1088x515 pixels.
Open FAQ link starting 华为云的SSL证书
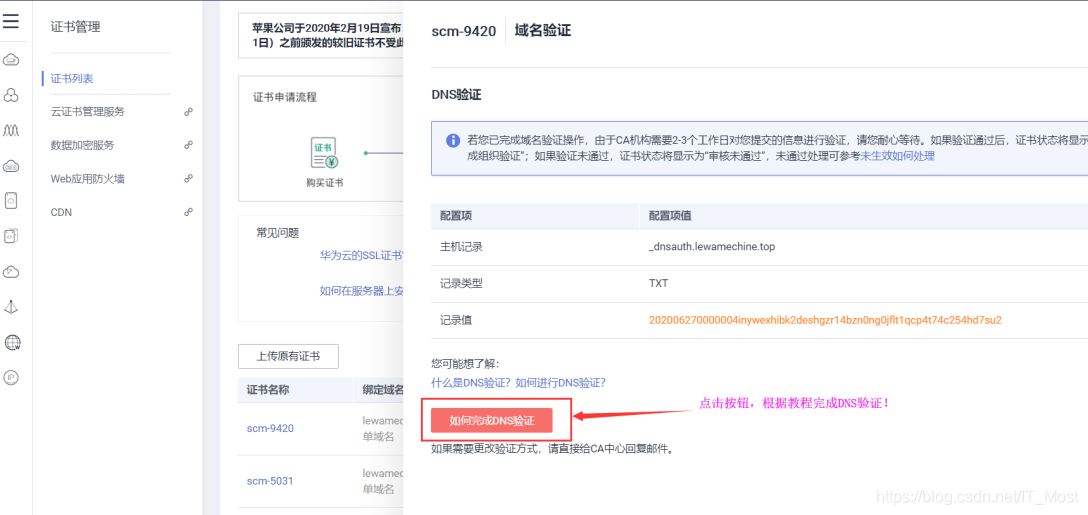[x=361, y=255]
